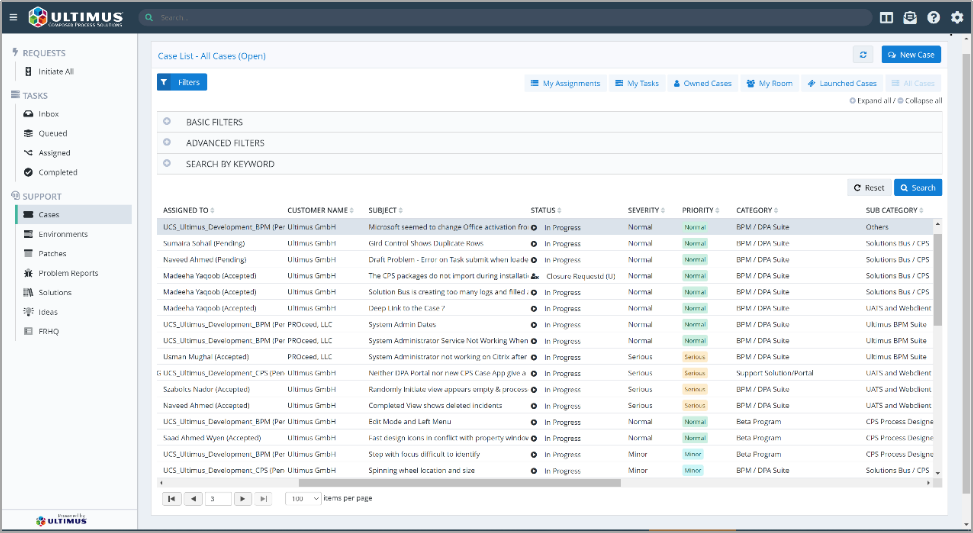973x533 pixels.
Task: Toggle the Filters button
Action: tap(182, 82)
